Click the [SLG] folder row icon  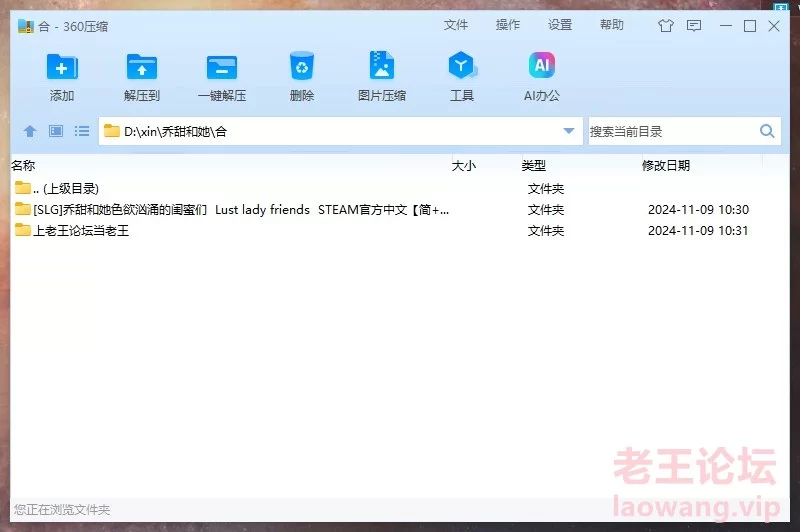point(22,209)
